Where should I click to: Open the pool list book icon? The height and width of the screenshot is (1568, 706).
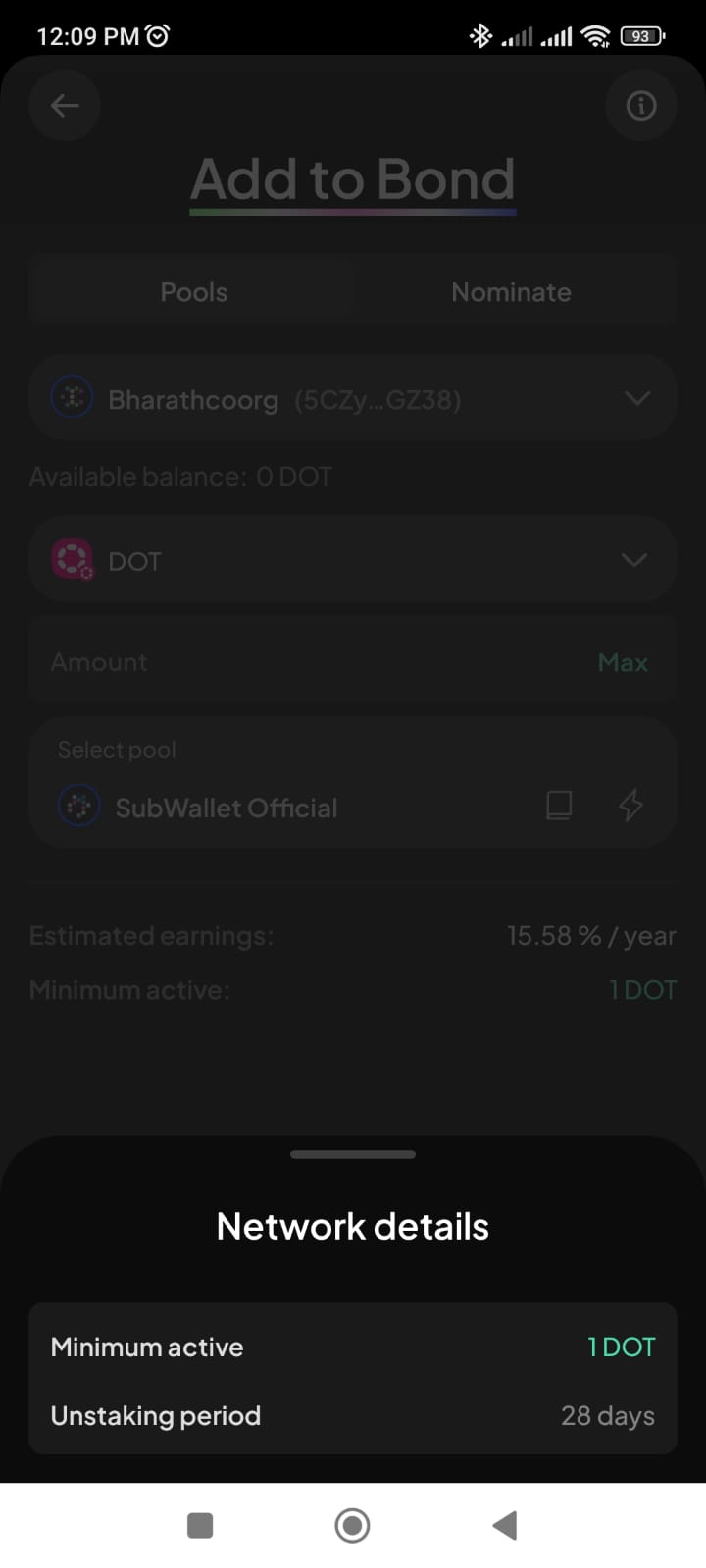tap(559, 806)
